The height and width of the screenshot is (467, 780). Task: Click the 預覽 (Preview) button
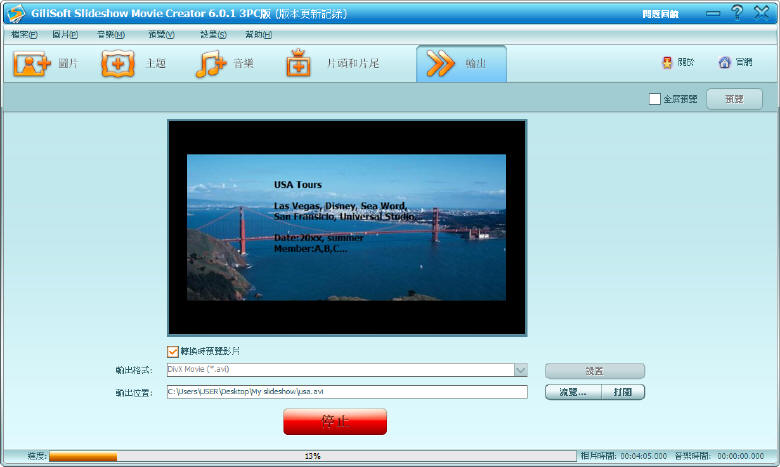click(x=734, y=99)
